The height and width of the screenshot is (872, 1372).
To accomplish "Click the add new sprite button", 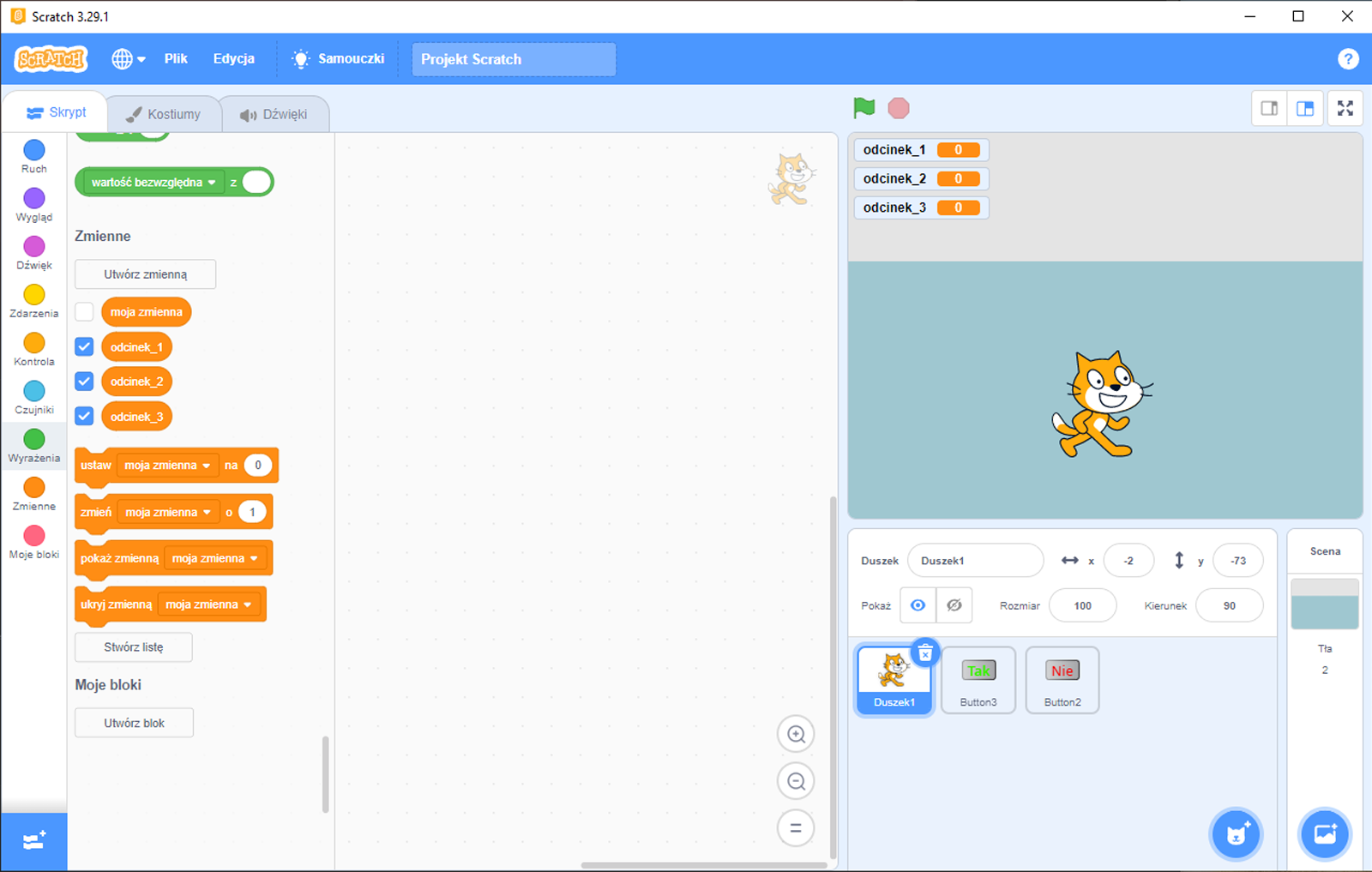I will point(1235,833).
